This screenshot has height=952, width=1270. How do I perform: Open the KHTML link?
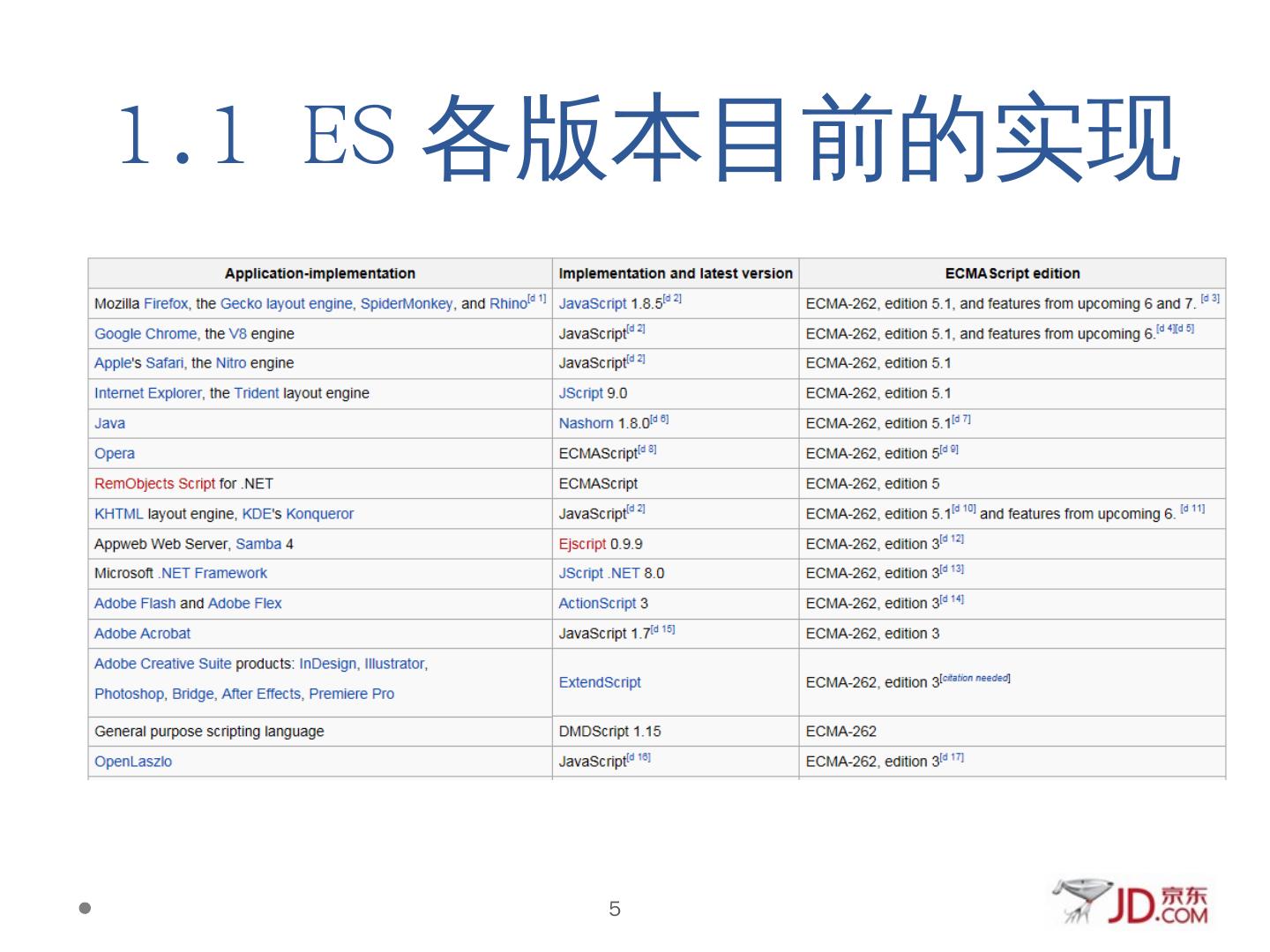pos(118,514)
